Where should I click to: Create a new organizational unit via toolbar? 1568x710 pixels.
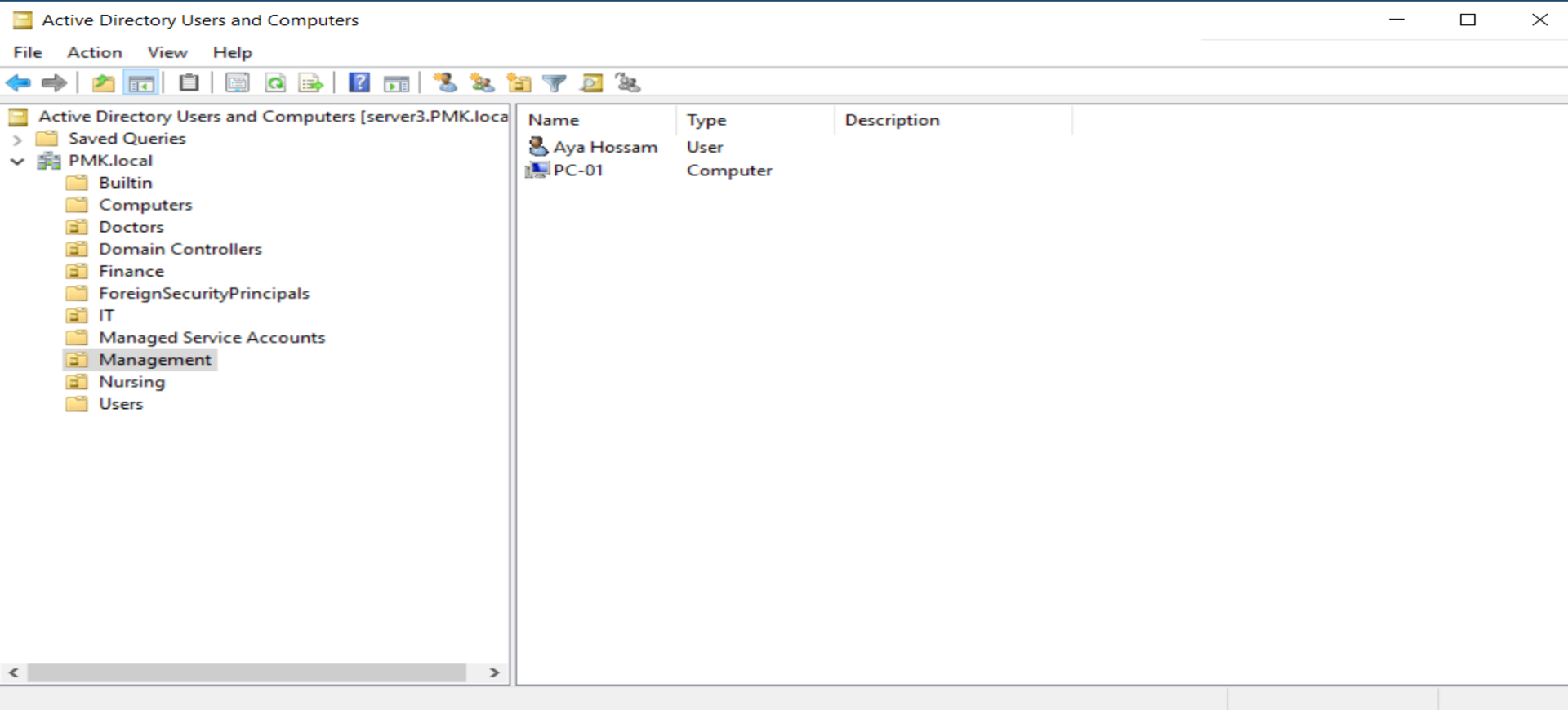pos(519,83)
